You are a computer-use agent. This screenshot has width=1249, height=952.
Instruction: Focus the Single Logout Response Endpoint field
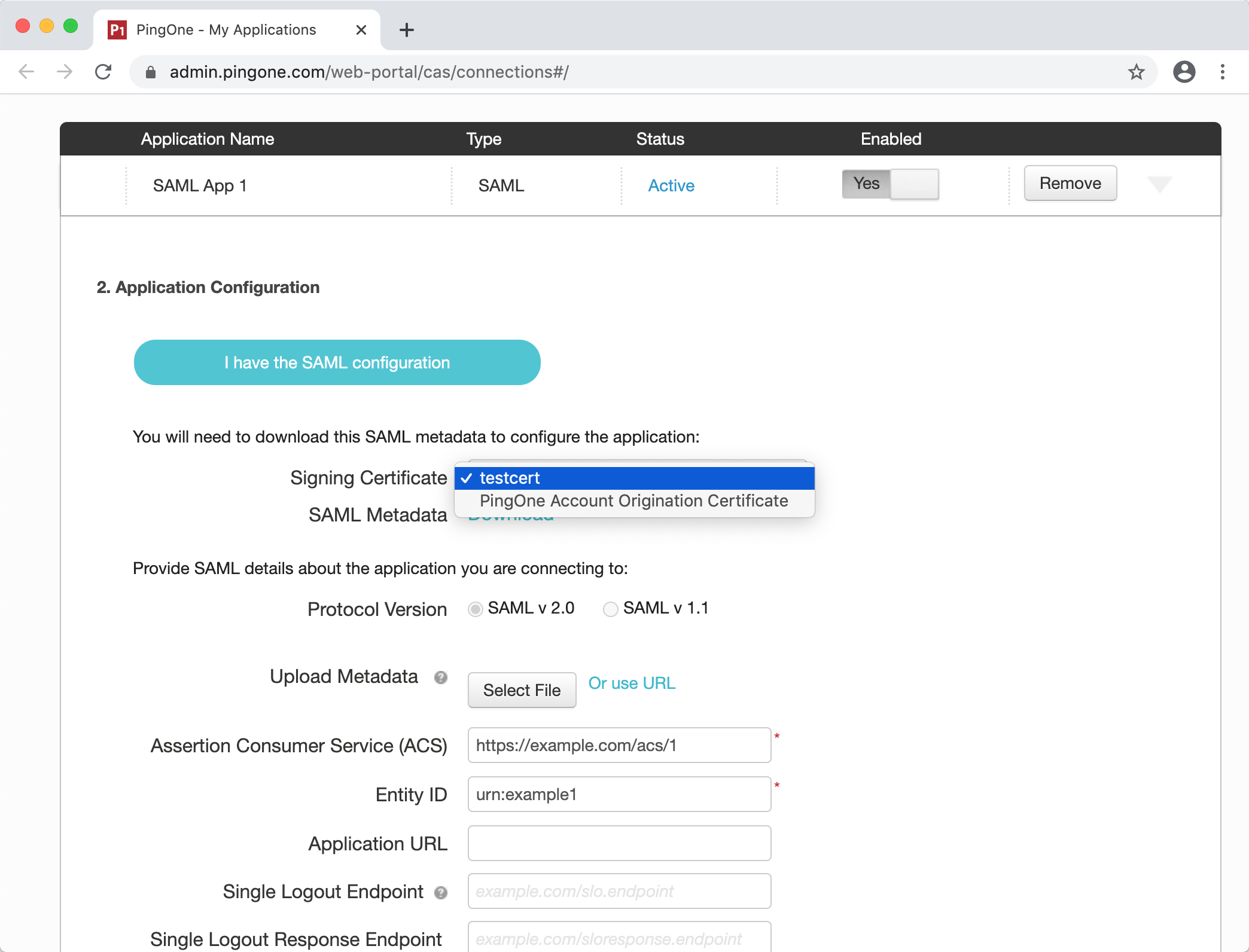pos(619,937)
